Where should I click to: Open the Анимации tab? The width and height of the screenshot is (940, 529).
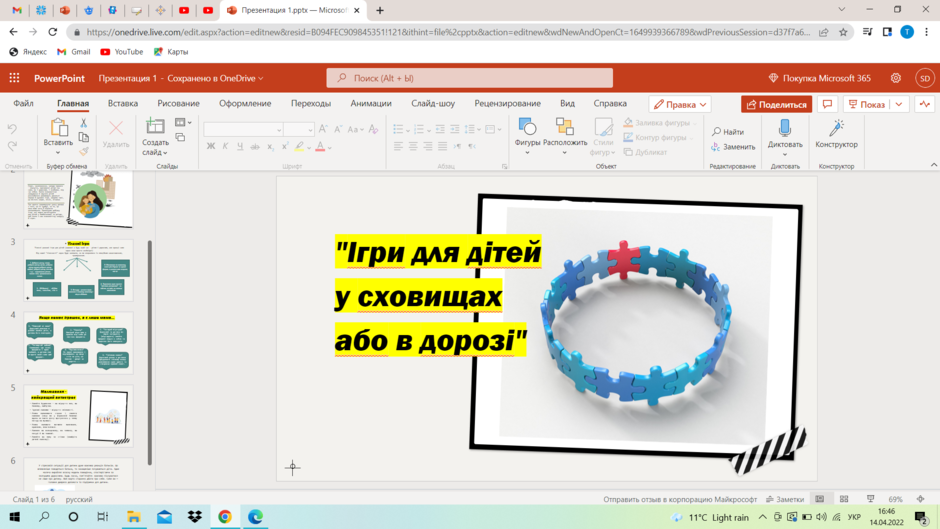click(x=371, y=103)
